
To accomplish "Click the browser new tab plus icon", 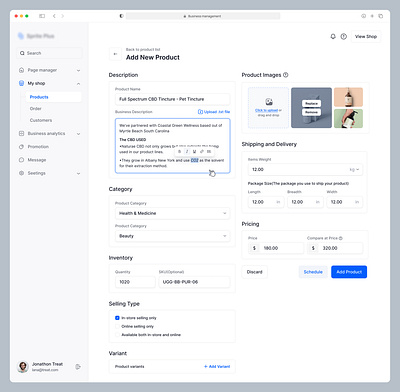I will pos(372,16).
